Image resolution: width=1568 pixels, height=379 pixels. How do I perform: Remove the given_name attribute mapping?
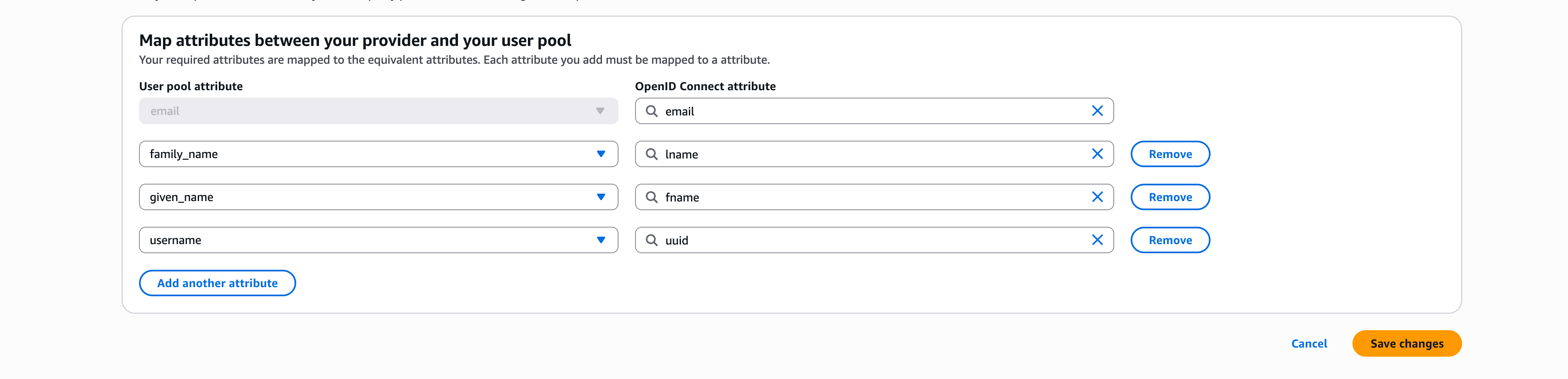1170,197
